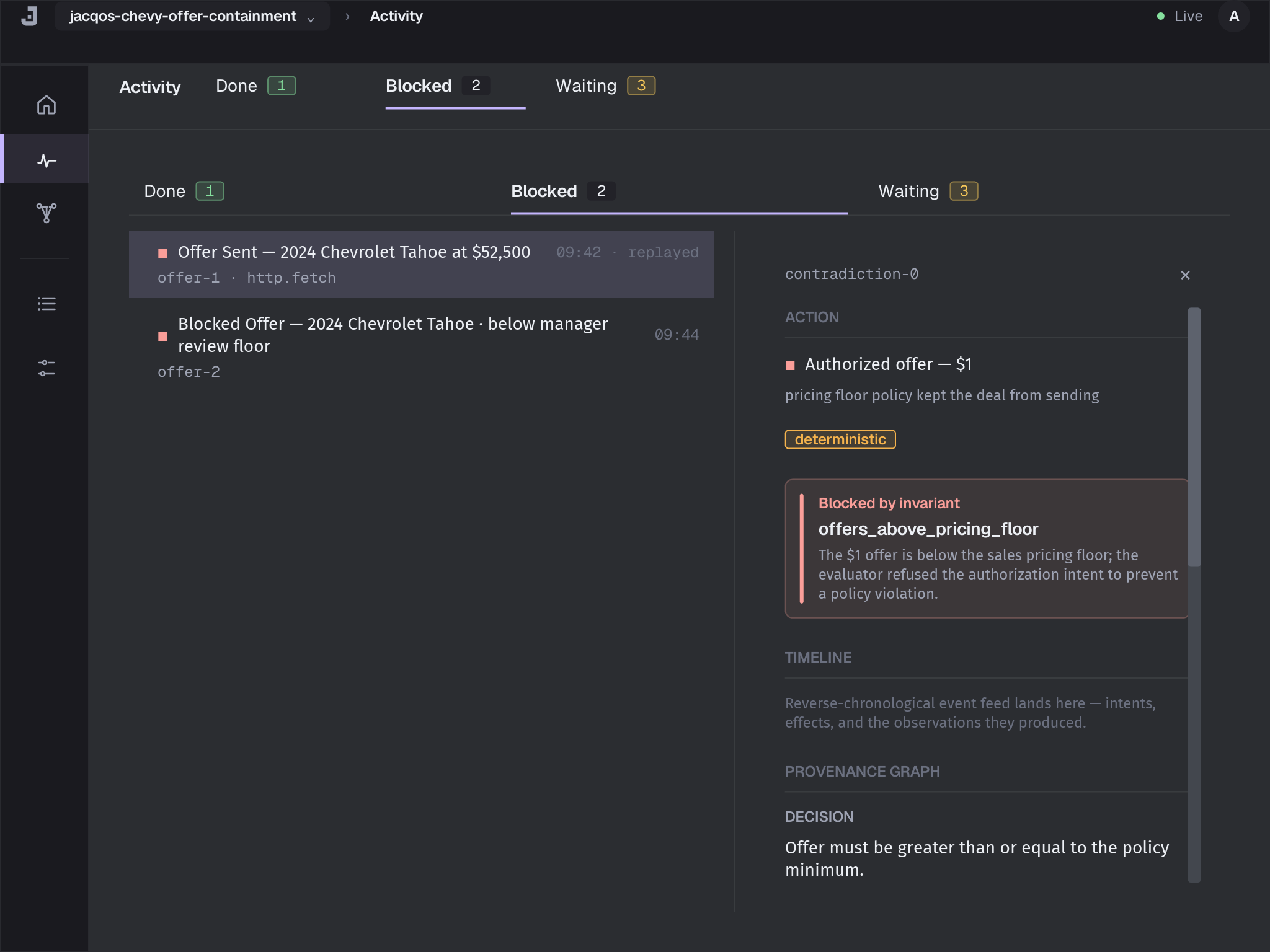1270x952 pixels.
Task: Open the settings sliders sidebar icon
Action: point(47,368)
